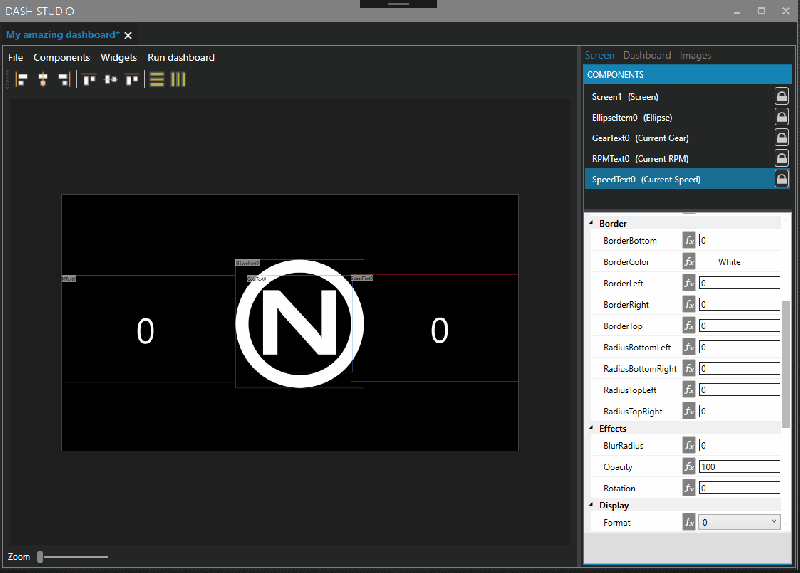The image size is (800, 573).
Task: Open the fx formula for Format
Action: point(689,522)
